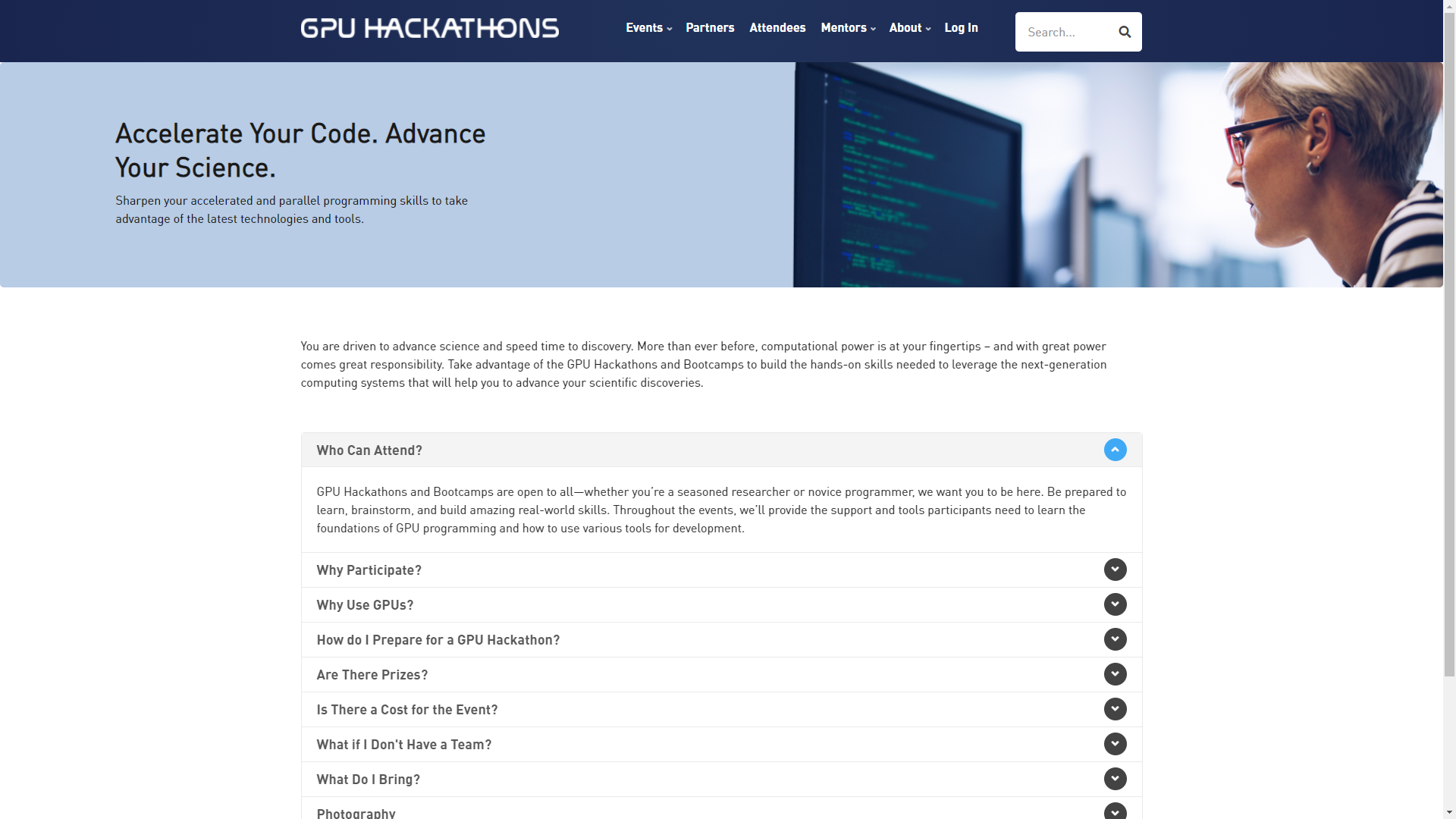The height and width of the screenshot is (819, 1456).
Task: Expand the About dropdown menu
Action: pyautogui.click(x=909, y=27)
